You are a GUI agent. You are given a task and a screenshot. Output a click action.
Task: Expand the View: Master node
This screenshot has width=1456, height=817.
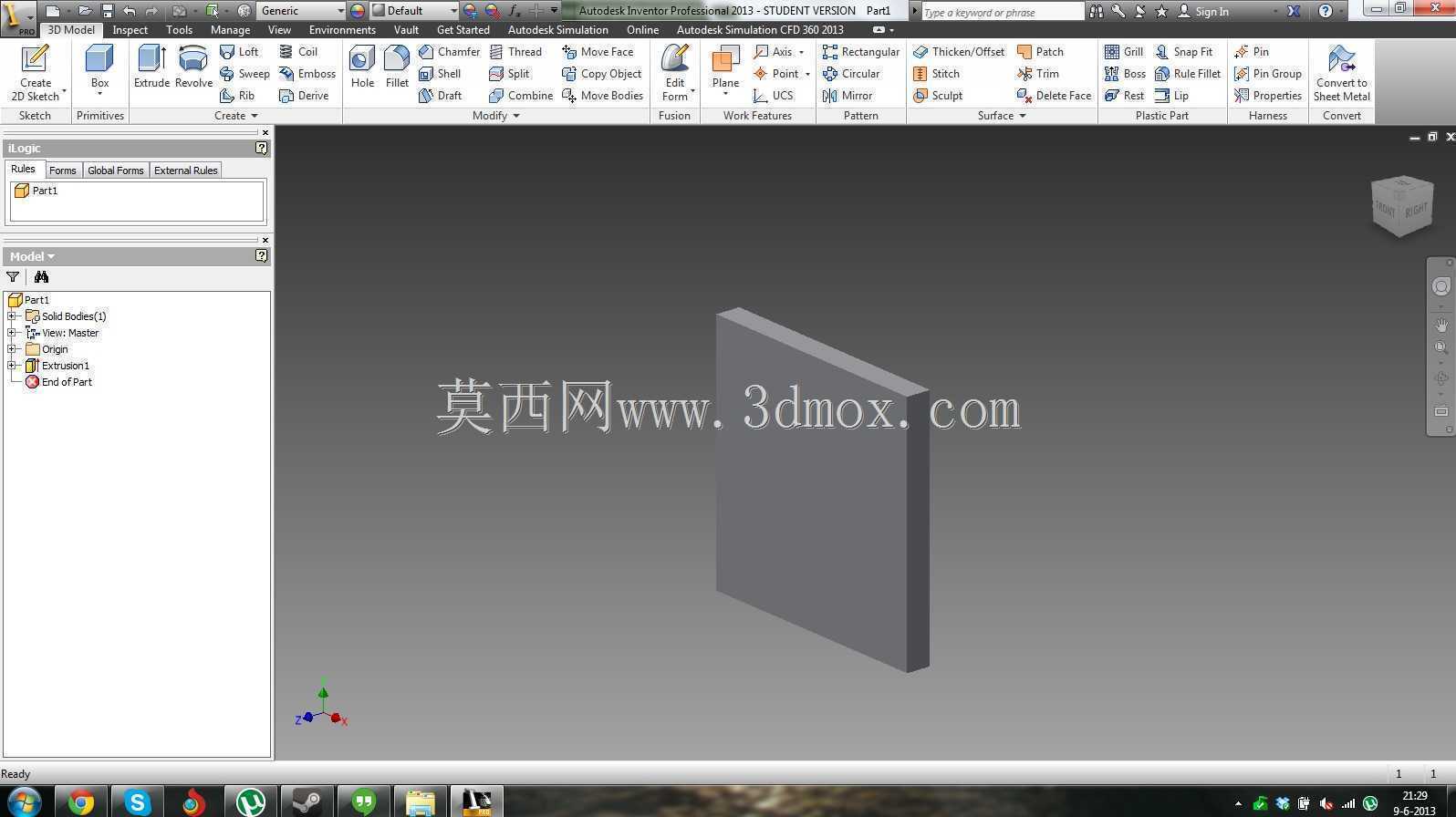pos(12,333)
